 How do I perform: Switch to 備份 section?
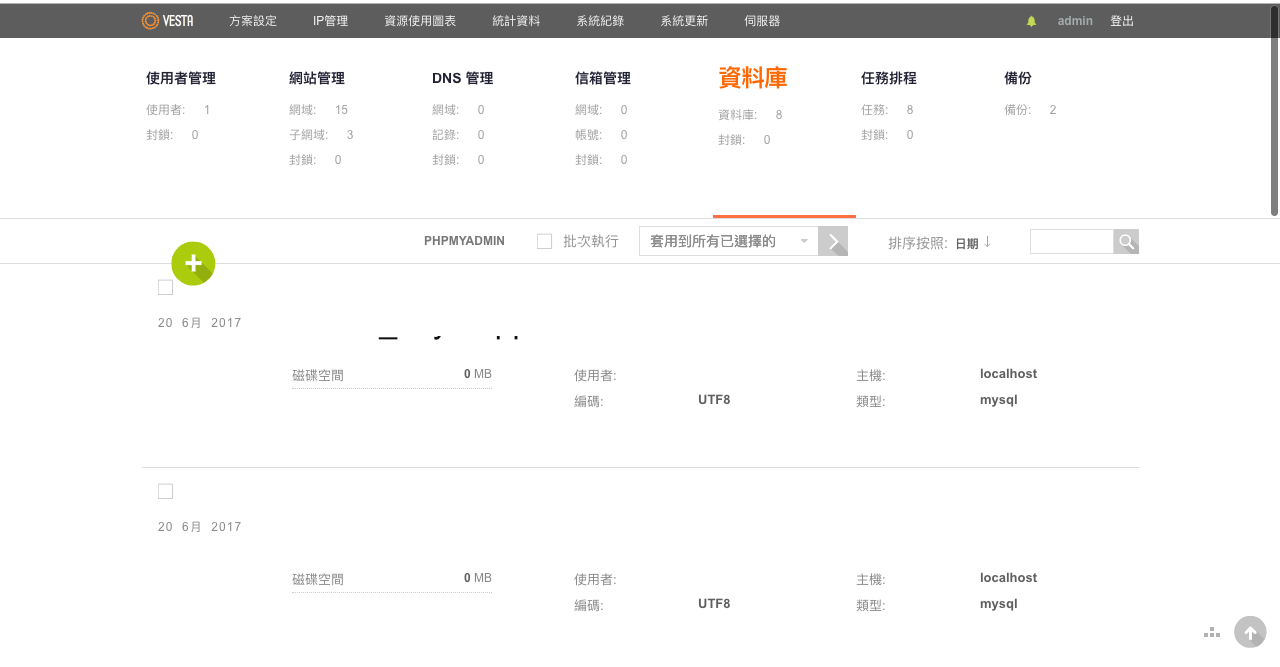1018,78
